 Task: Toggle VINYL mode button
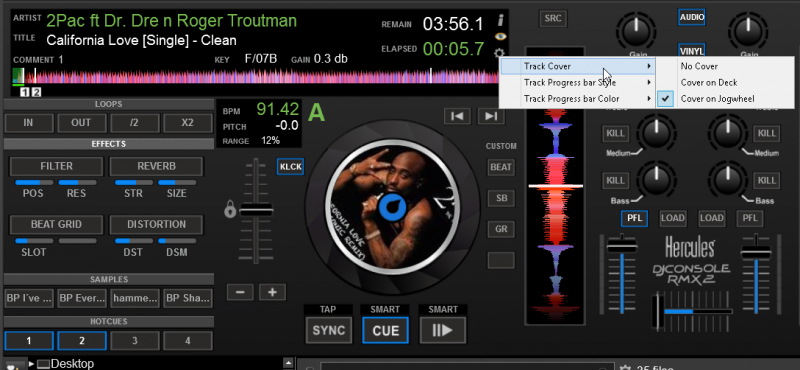coord(692,51)
